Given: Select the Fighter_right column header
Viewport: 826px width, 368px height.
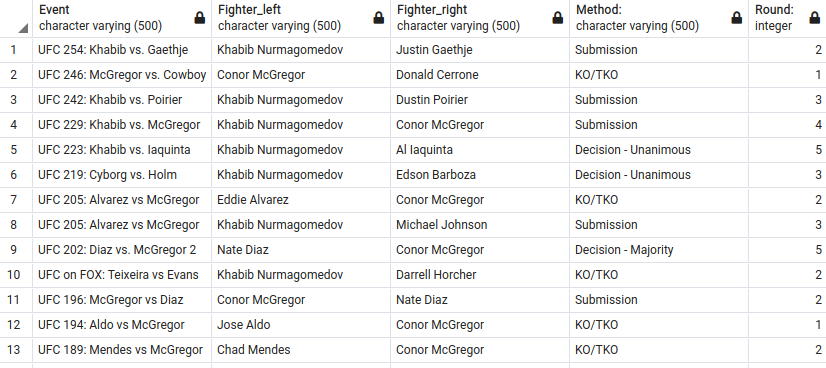Looking at the screenshot, I should click(480, 18).
